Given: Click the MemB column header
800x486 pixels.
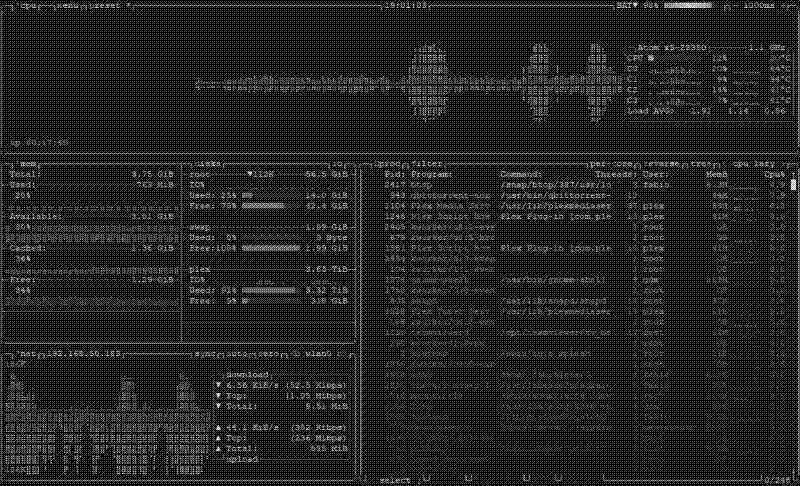Looking at the screenshot, I should 717,174.
